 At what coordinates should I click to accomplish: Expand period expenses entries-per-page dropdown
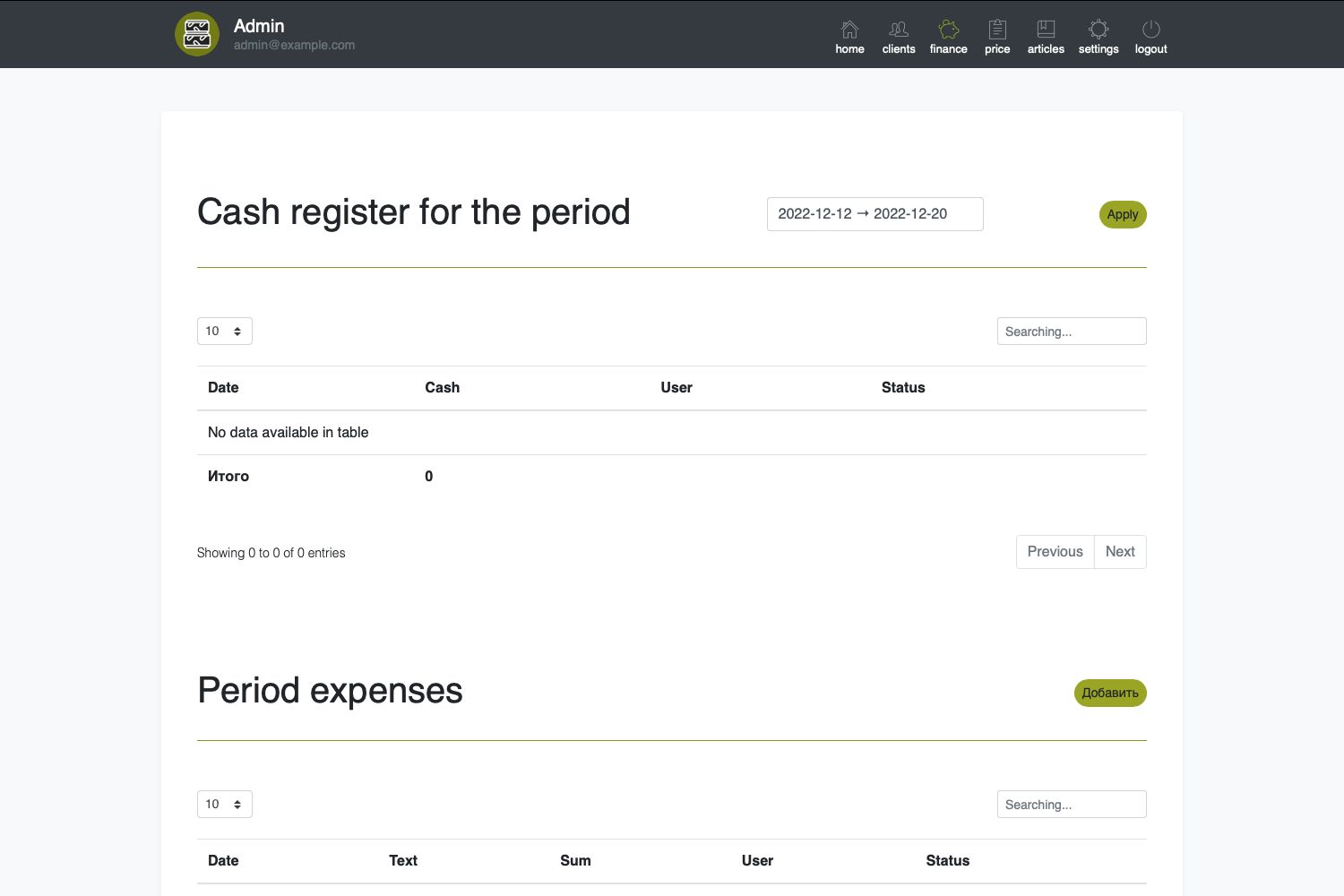pos(224,805)
